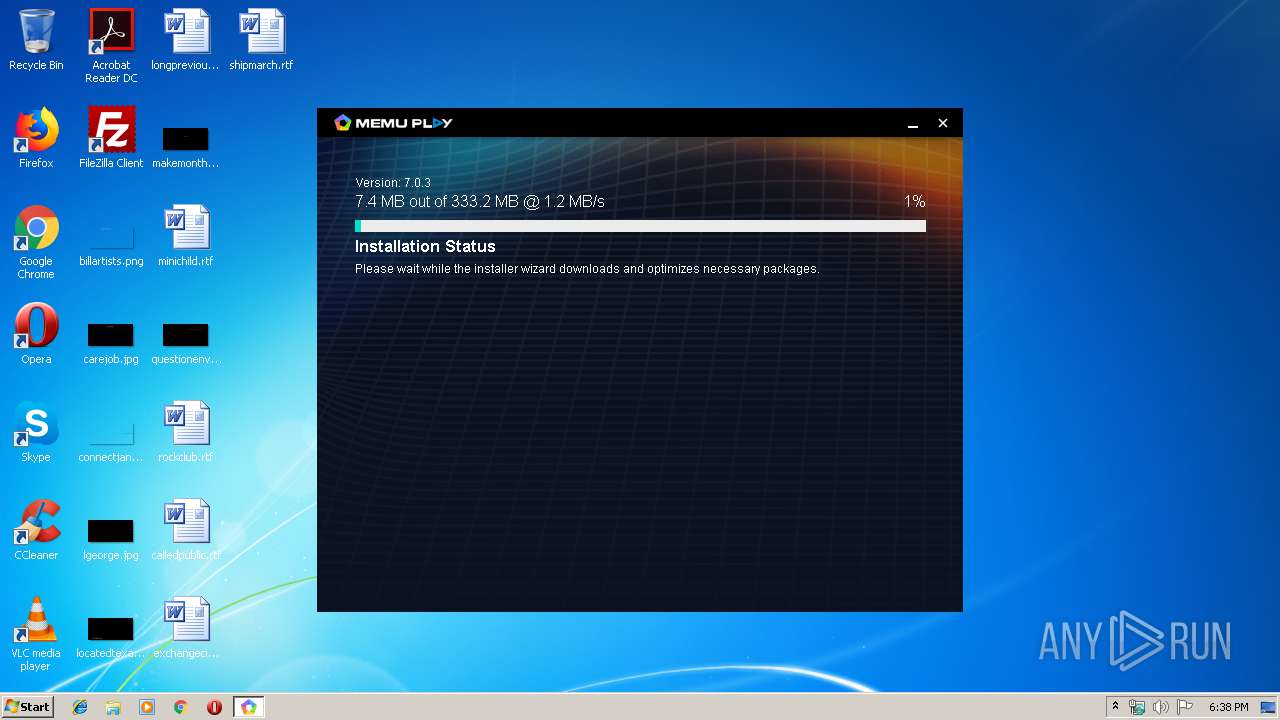Launch VLC media player shortcut
The image size is (1280, 720).
tap(36, 634)
